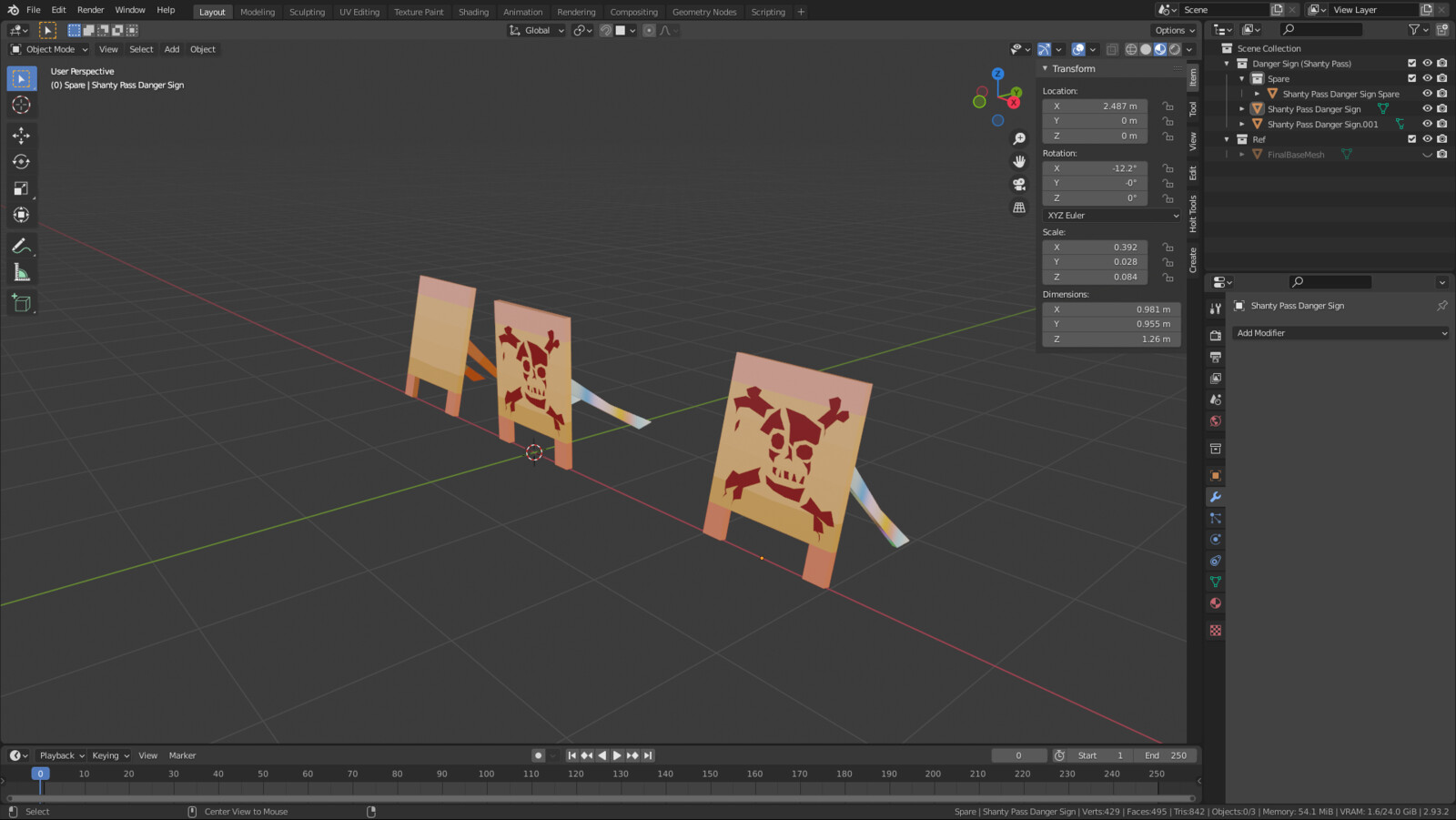Click the zoom view magnifier icon

pos(1019,138)
